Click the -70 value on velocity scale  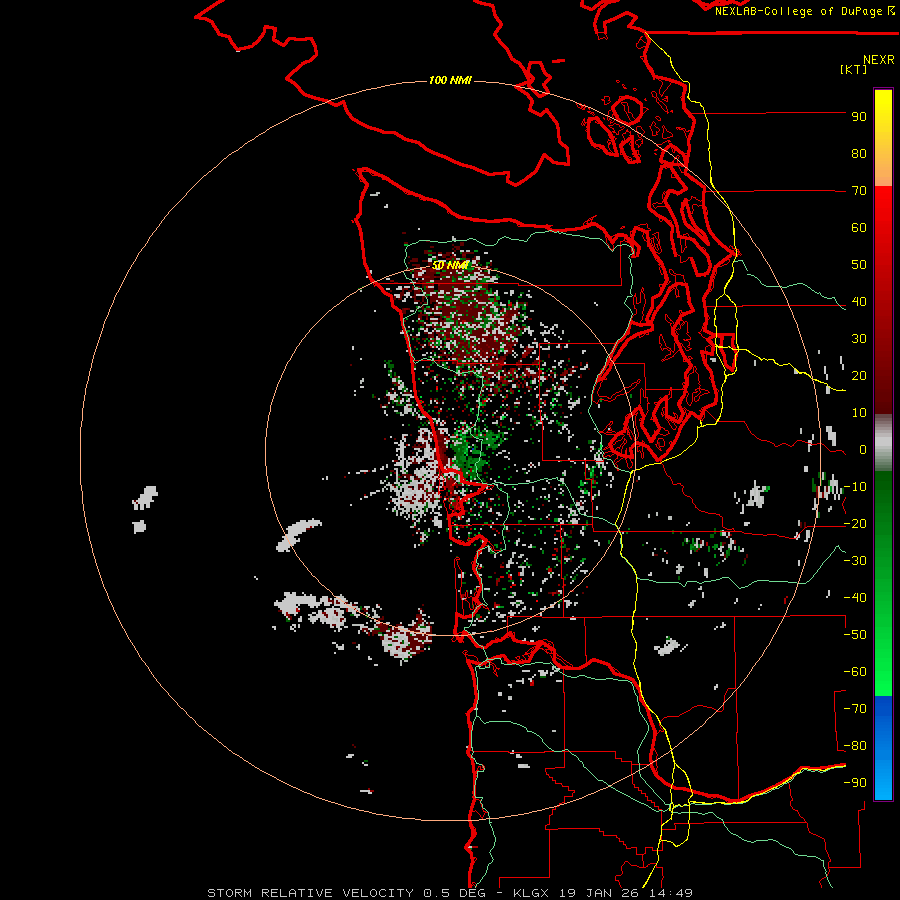[x=855, y=709]
